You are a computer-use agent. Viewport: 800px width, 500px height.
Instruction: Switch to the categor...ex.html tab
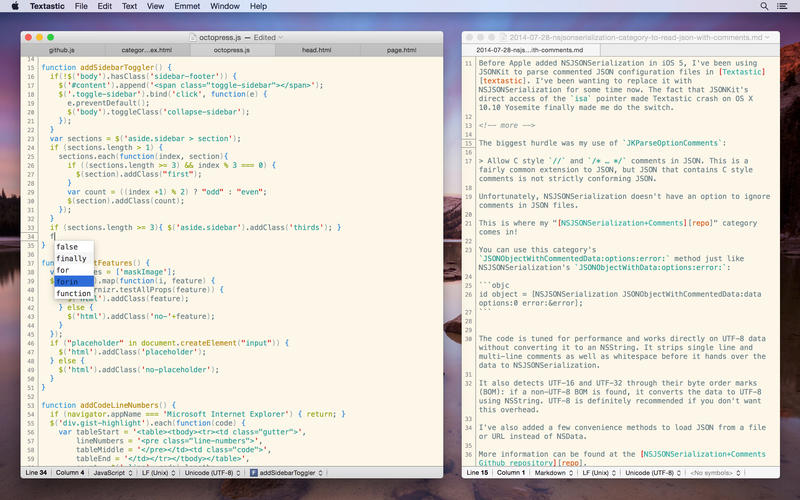147,50
